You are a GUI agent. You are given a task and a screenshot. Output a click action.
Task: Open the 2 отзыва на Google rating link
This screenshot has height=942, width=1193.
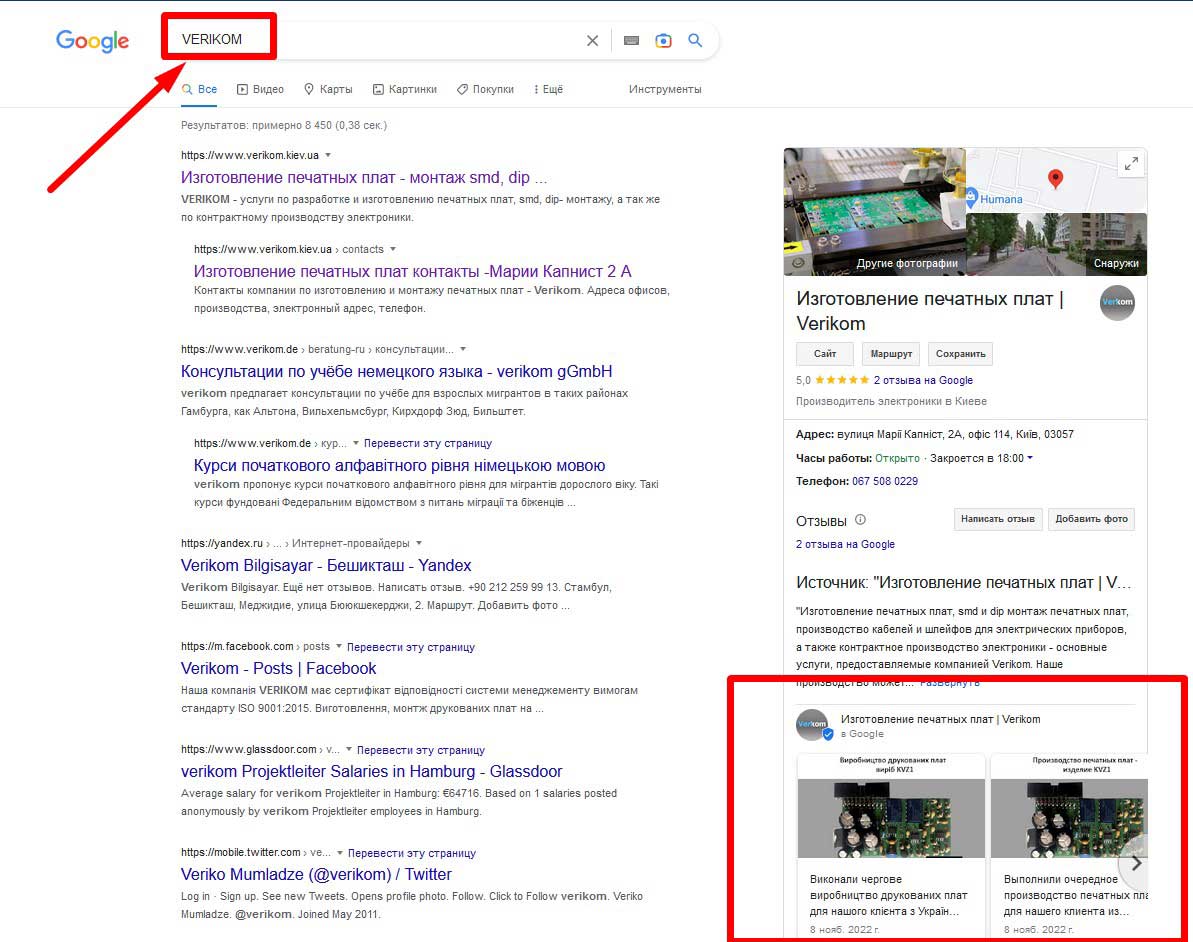point(923,380)
